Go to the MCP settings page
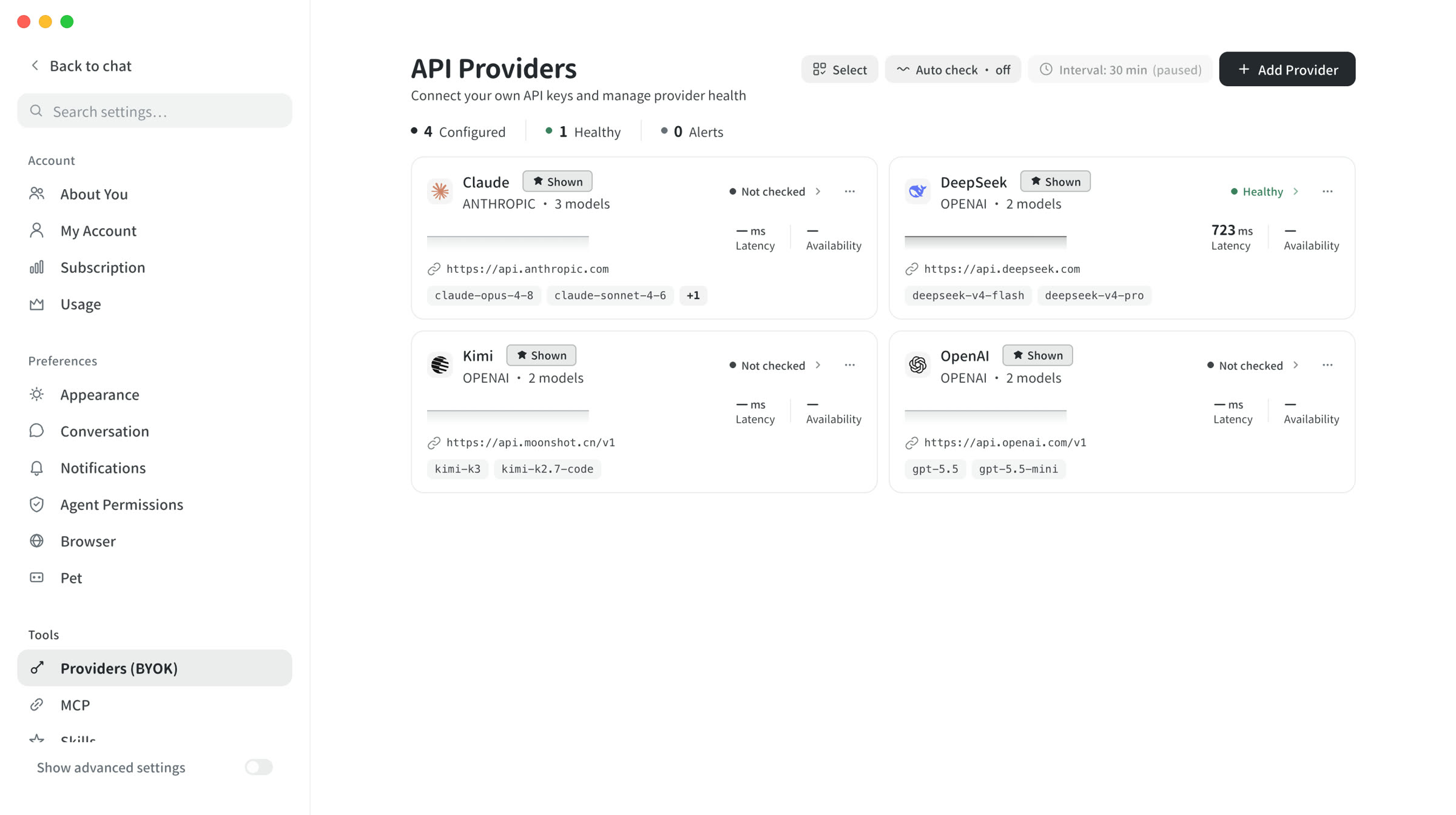Screen dimensions: 1456x815 [x=155, y=705]
